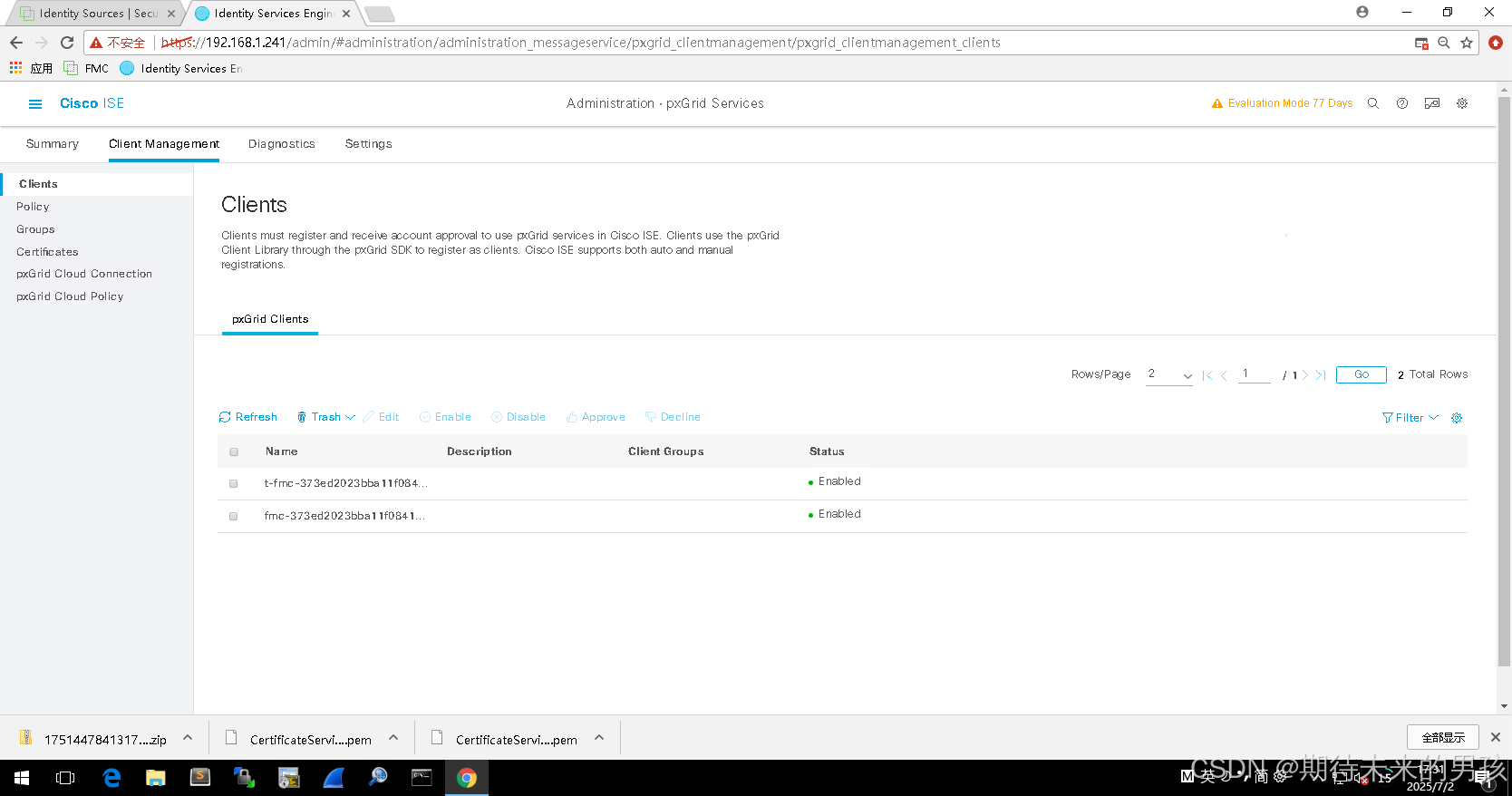Screen dimensions: 1512x796
Task: Switch to the Diagnostics tab
Action: click(x=282, y=144)
